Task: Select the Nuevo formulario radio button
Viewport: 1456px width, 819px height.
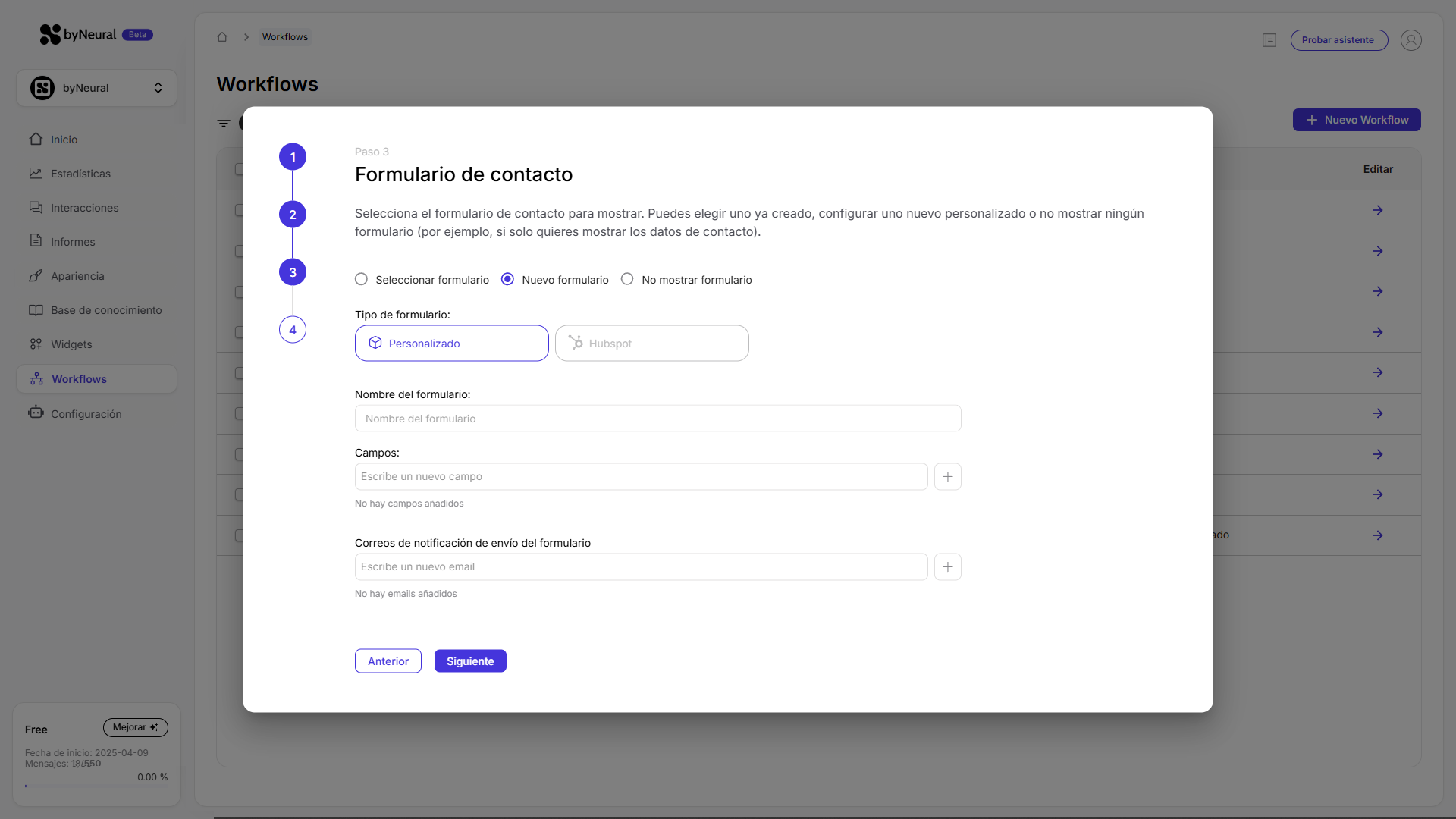Action: pos(507,279)
